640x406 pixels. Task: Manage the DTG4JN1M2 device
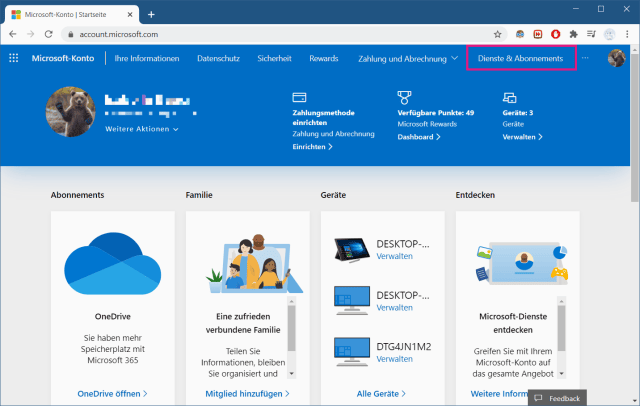394,359
